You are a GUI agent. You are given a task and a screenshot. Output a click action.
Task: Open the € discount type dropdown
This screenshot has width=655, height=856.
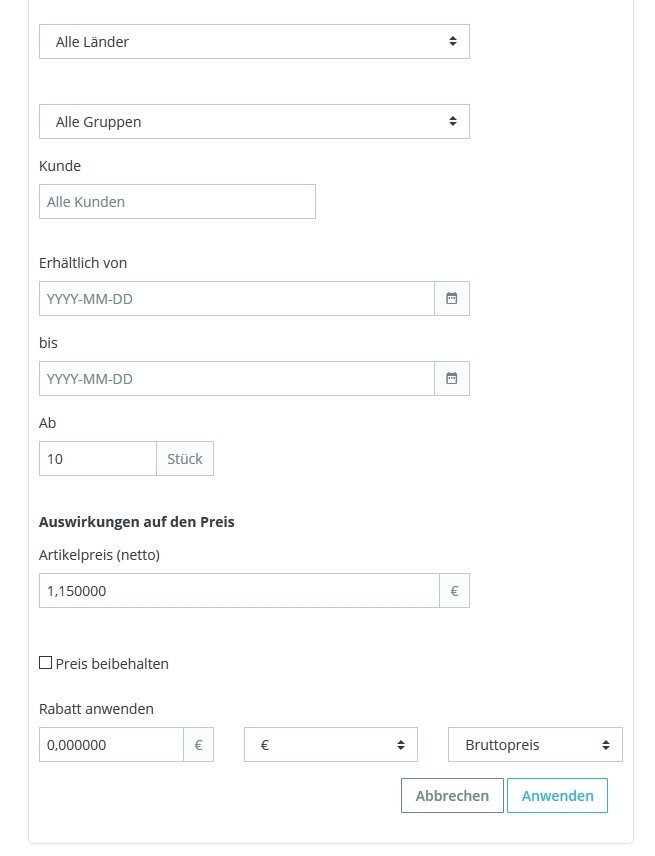click(331, 745)
